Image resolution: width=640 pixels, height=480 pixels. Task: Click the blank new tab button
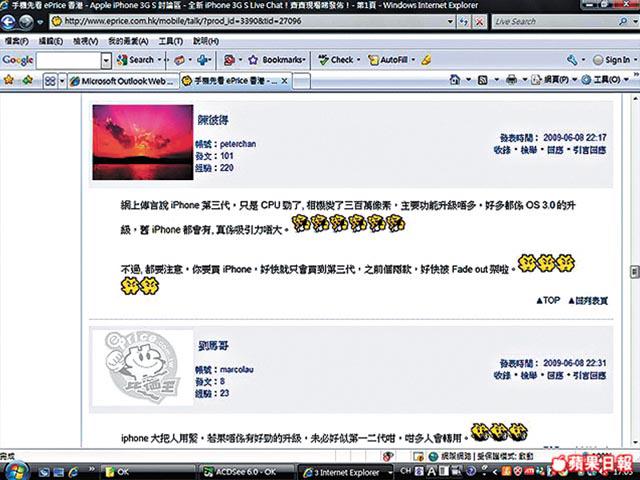pos(302,81)
